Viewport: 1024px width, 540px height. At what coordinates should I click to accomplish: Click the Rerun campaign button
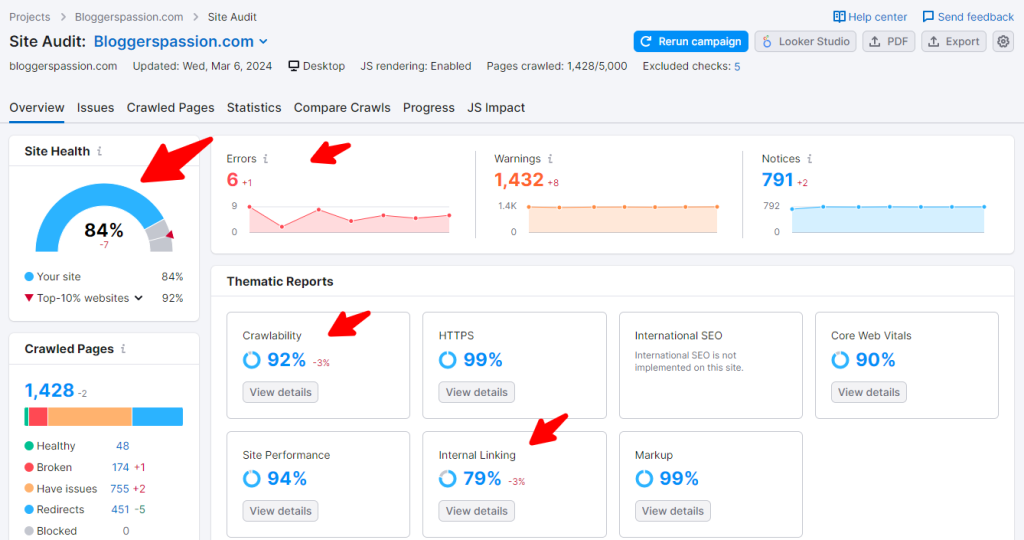point(691,41)
